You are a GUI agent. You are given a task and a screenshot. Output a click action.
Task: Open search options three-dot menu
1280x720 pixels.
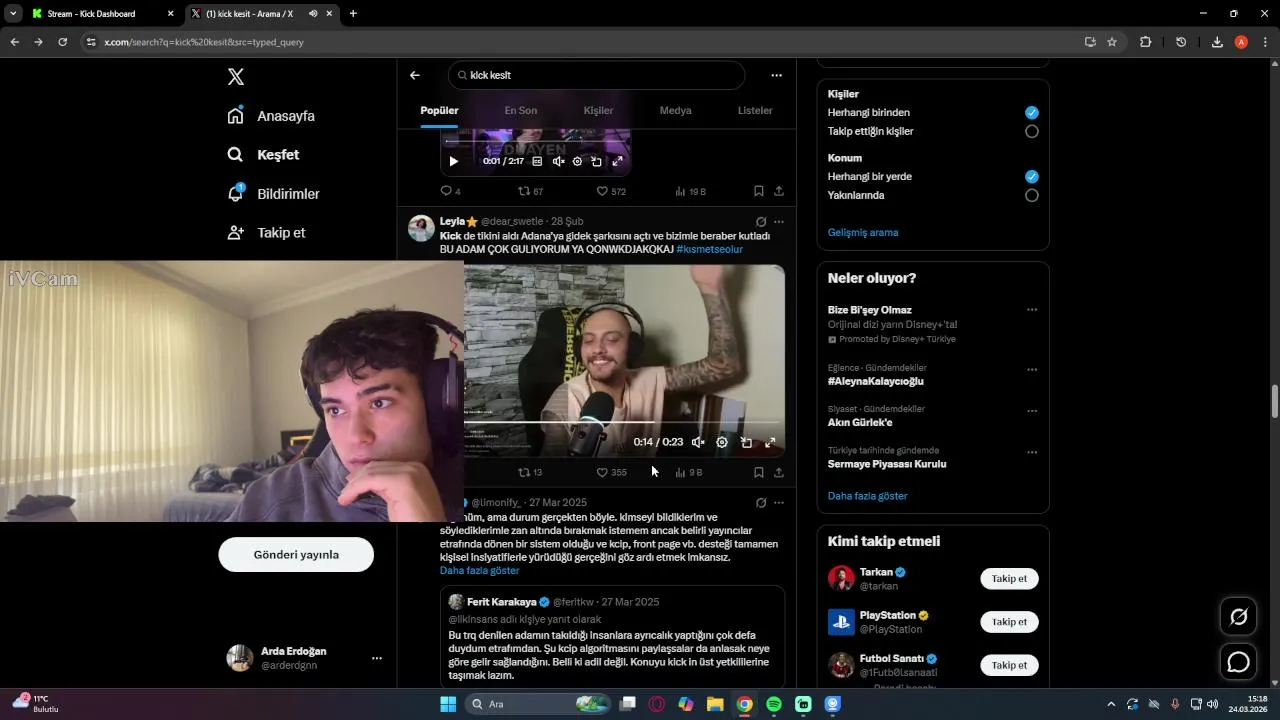pyautogui.click(x=776, y=75)
